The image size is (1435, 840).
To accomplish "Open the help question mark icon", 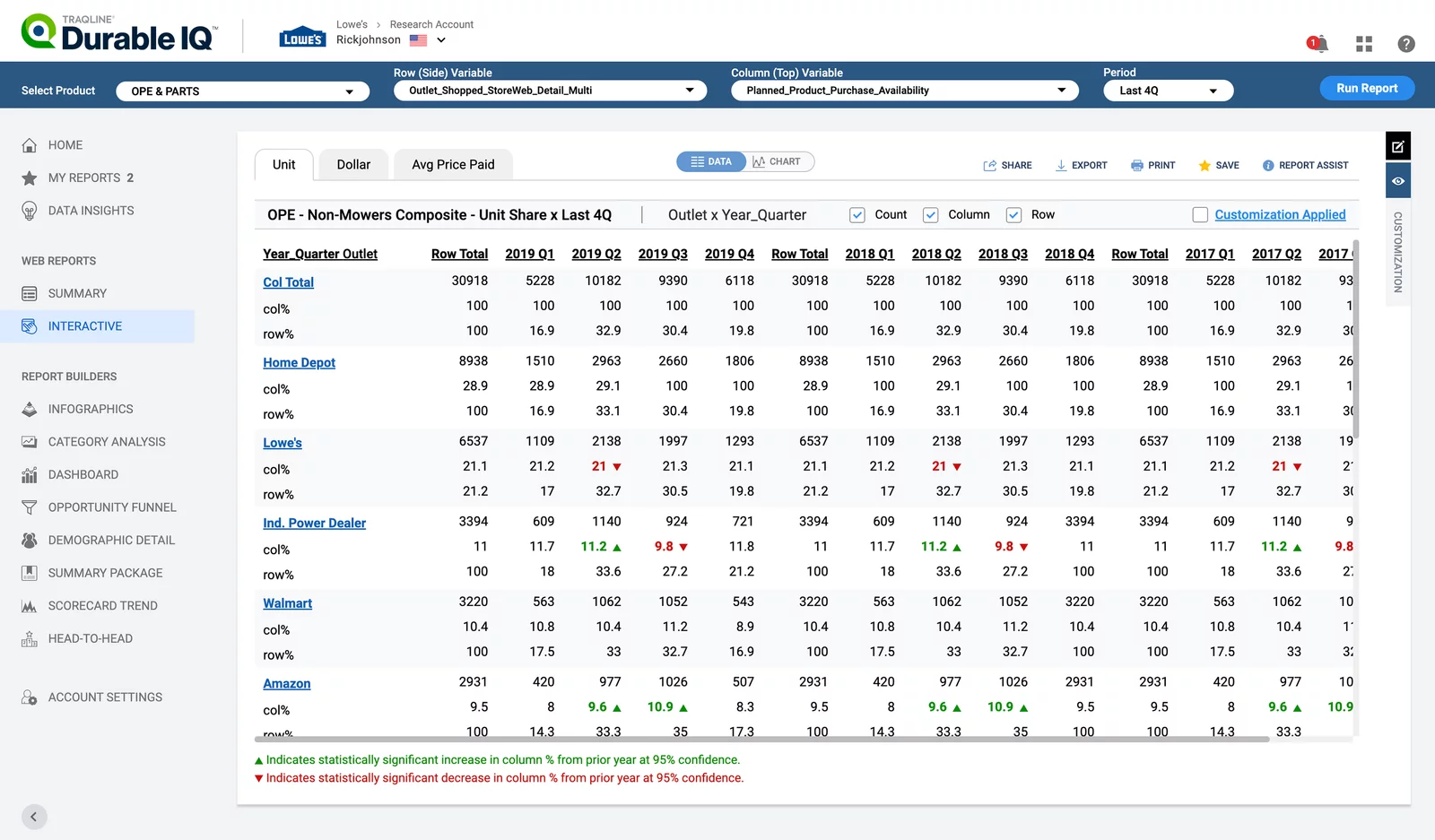I will [1406, 44].
